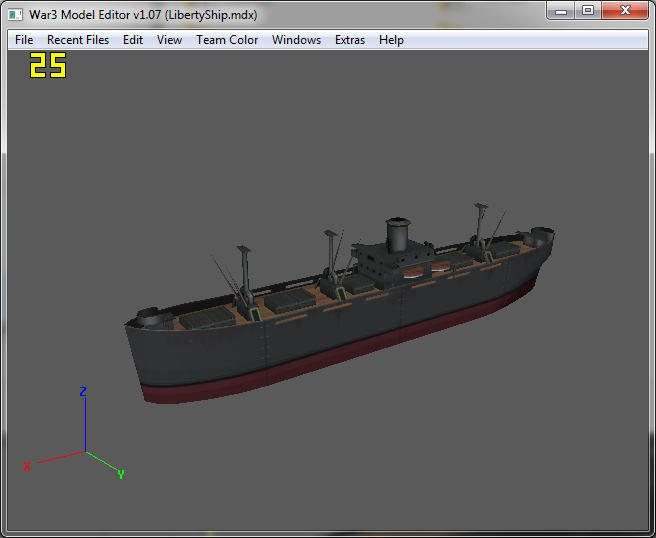
Task: Click the red X axis label
Action: 27,466
